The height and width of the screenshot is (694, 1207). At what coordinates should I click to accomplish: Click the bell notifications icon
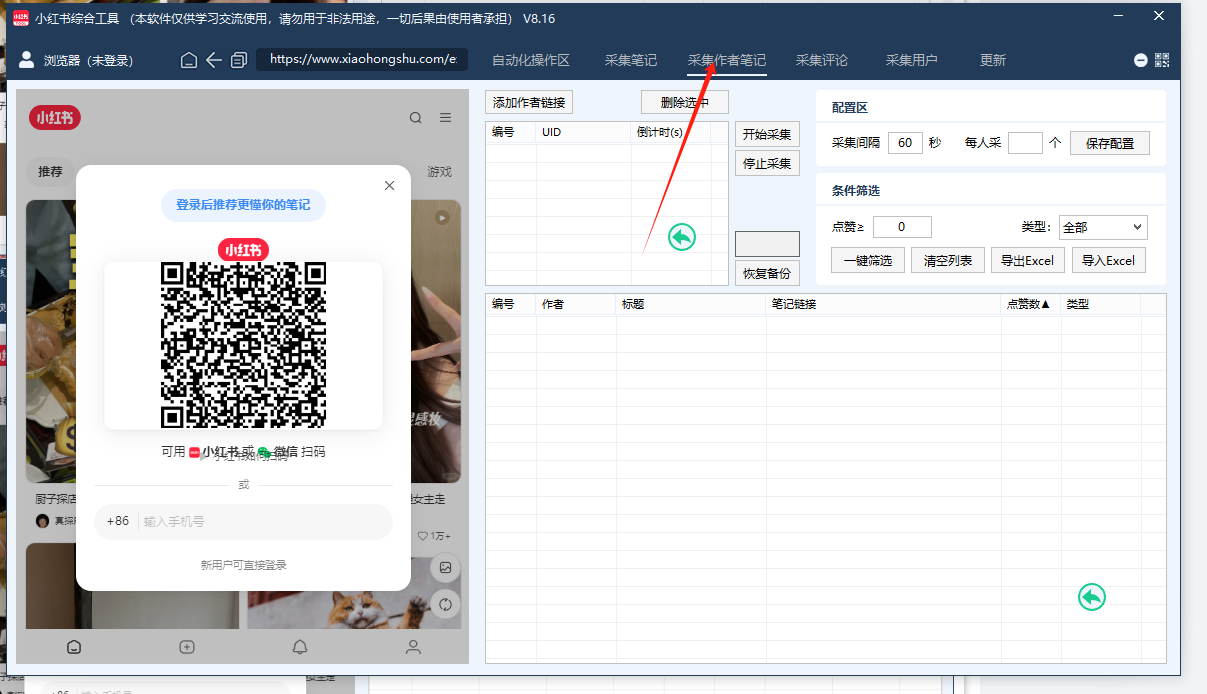click(x=300, y=647)
